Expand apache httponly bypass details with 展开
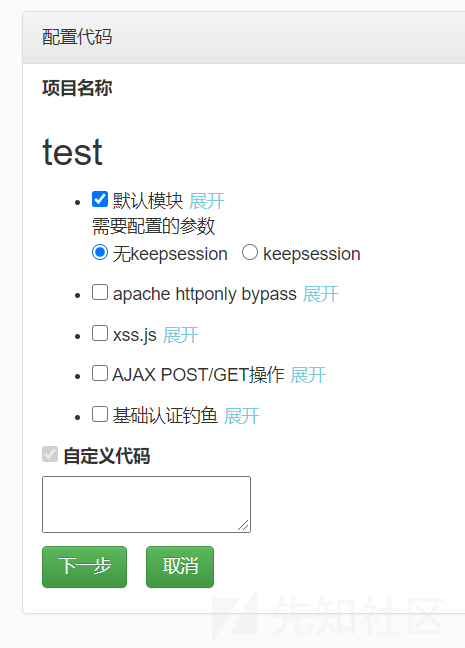Image resolution: width=465 pixels, height=648 pixels. tap(320, 294)
